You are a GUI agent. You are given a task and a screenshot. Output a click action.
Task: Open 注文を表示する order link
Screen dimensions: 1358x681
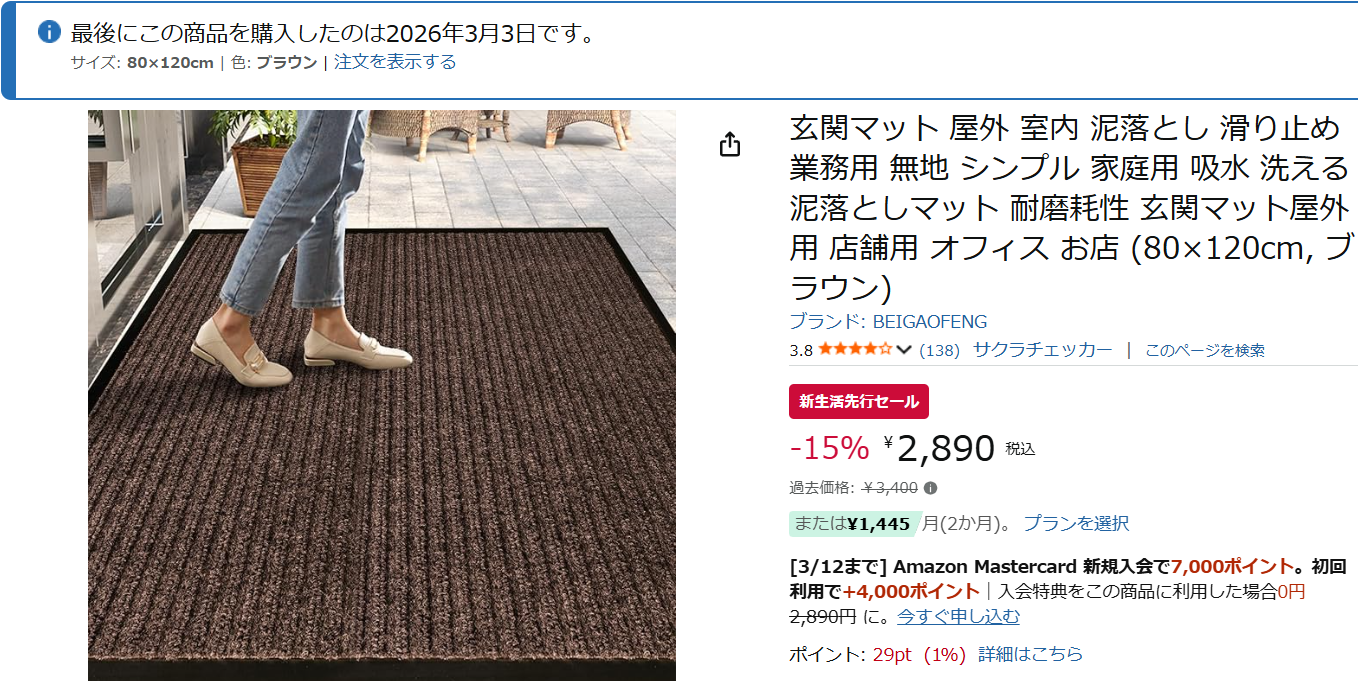point(395,62)
